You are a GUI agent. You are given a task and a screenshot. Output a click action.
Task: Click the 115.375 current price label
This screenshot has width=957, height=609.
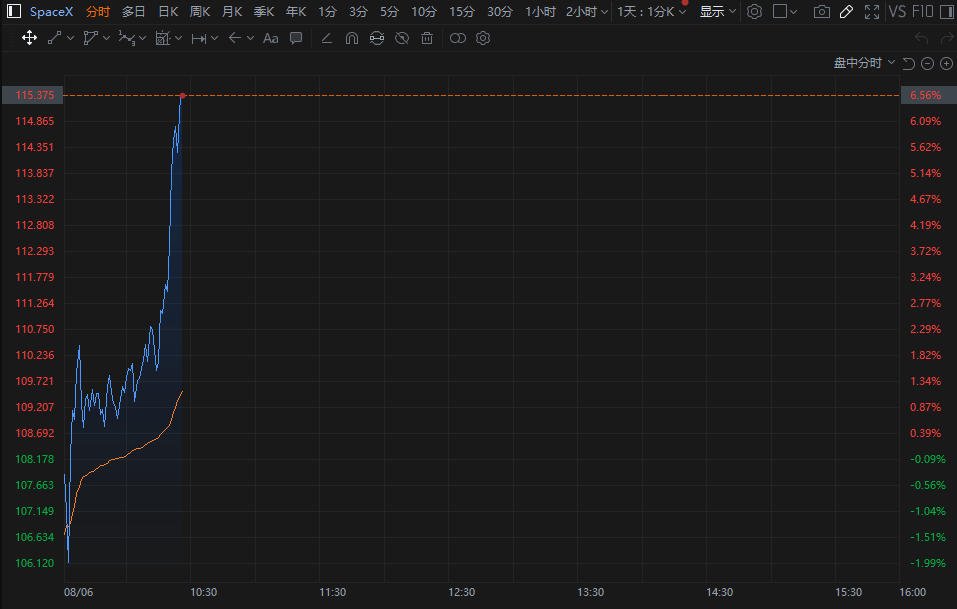33,95
